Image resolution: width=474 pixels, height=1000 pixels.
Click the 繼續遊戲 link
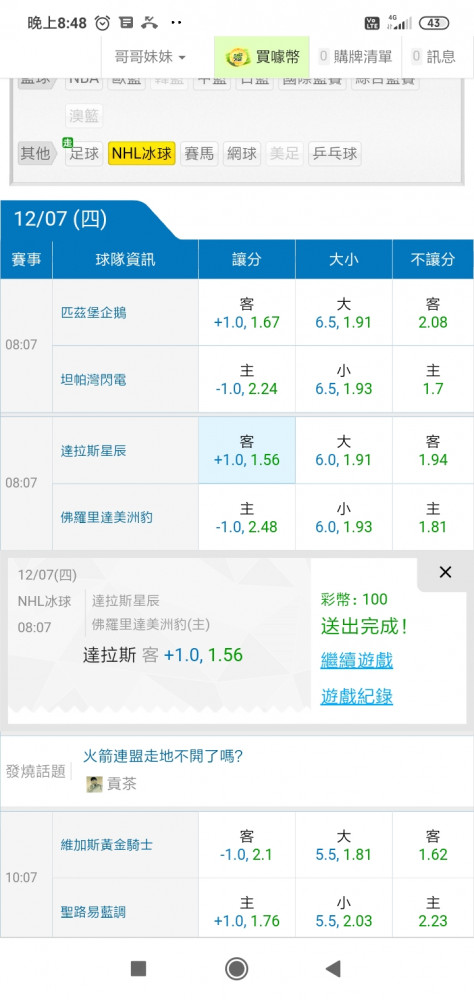click(x=357, y=660)
